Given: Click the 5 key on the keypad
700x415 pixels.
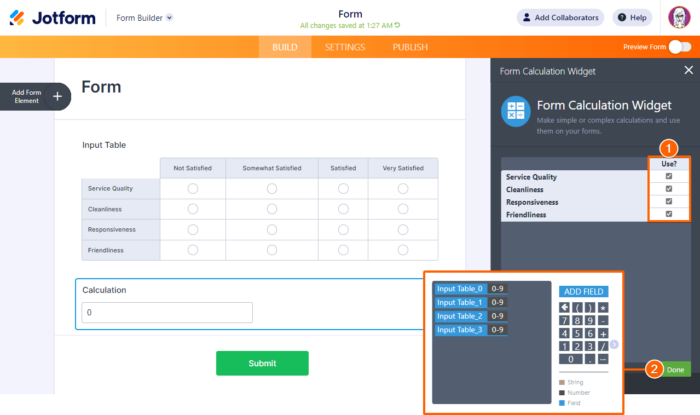Looking at the screenshot, I should [x=577, y=333].
